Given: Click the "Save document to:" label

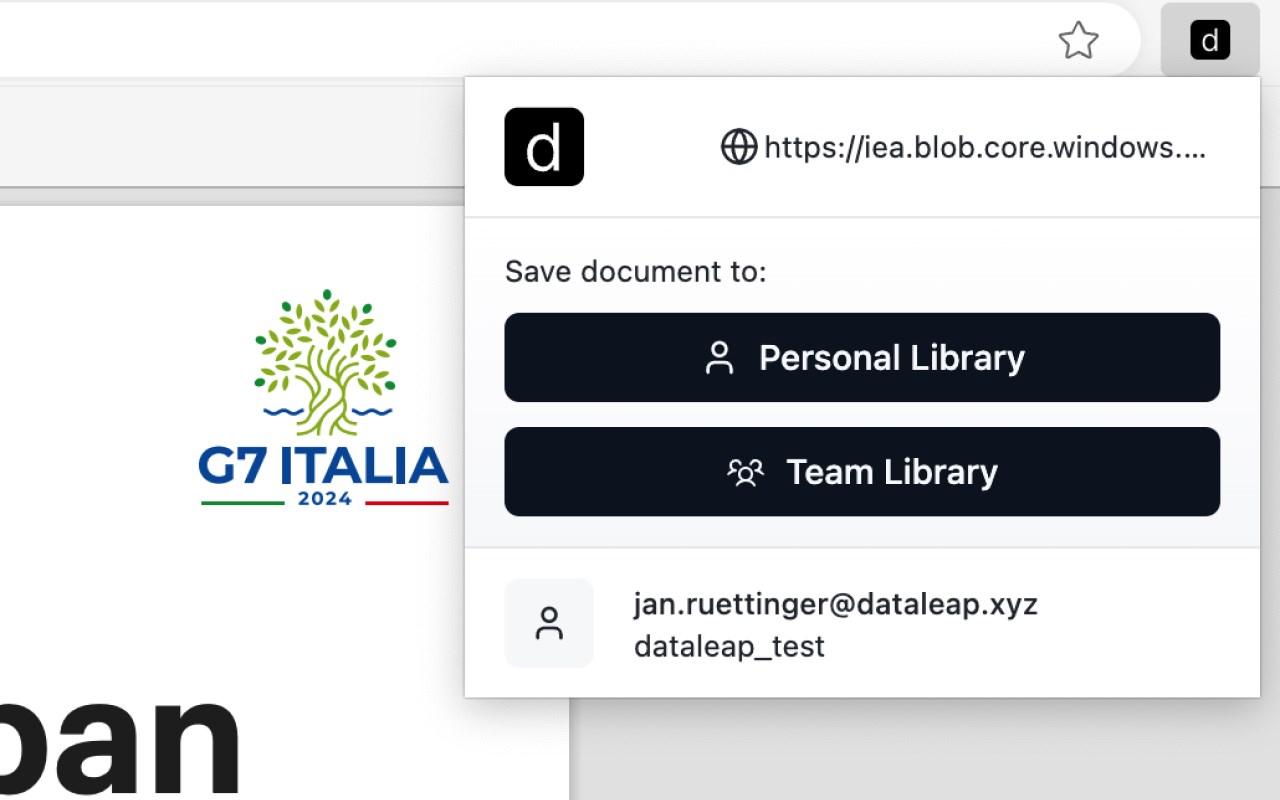Looking at the screenshot, I should click(635, 271).
